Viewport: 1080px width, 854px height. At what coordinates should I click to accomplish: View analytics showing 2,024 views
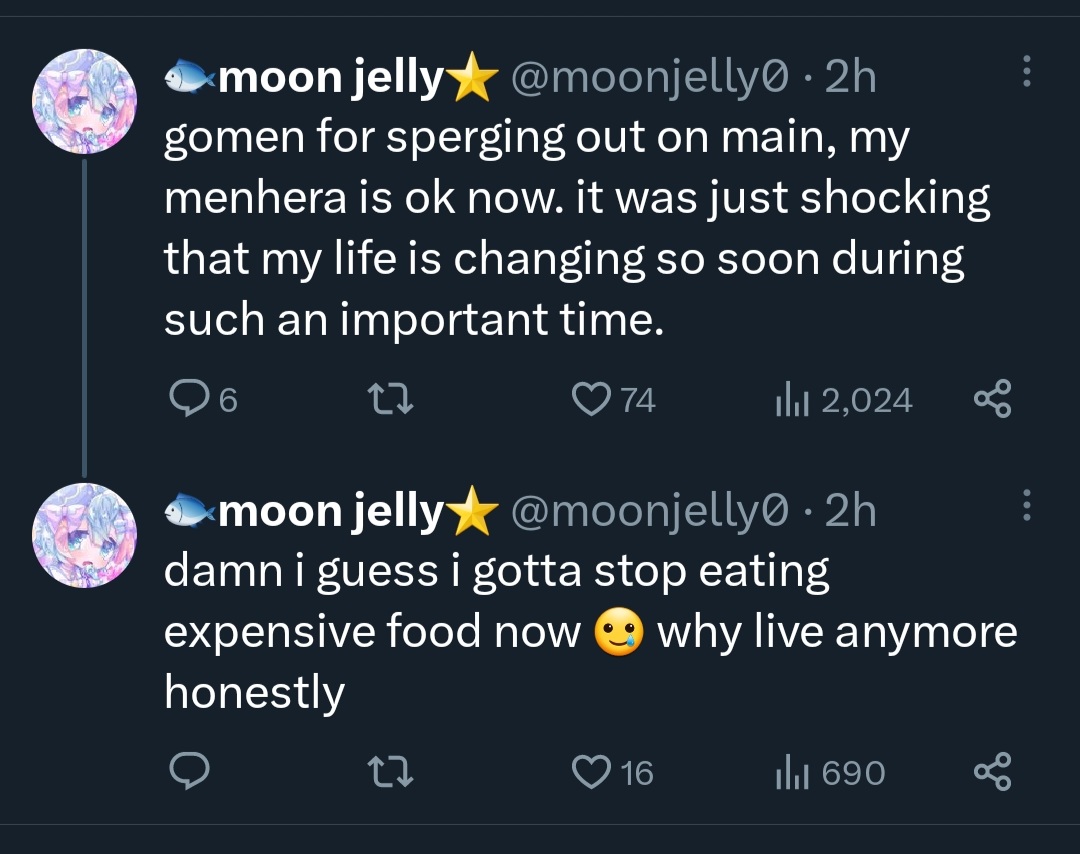(844, 400)
